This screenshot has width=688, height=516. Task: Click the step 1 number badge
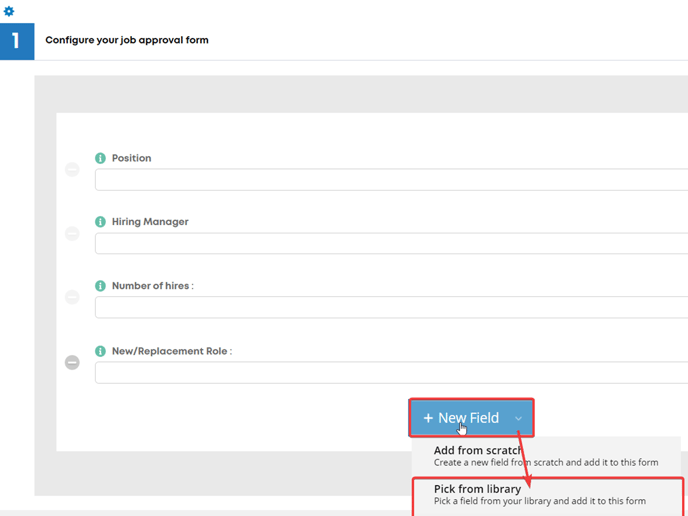pyautogui.click(x=17, y=41)
